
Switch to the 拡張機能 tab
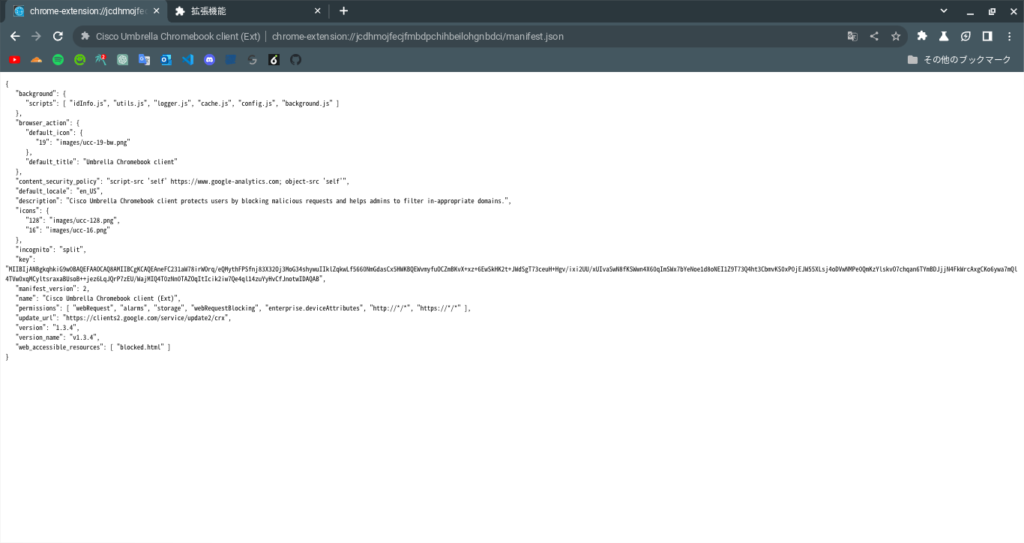click(240, 11)
